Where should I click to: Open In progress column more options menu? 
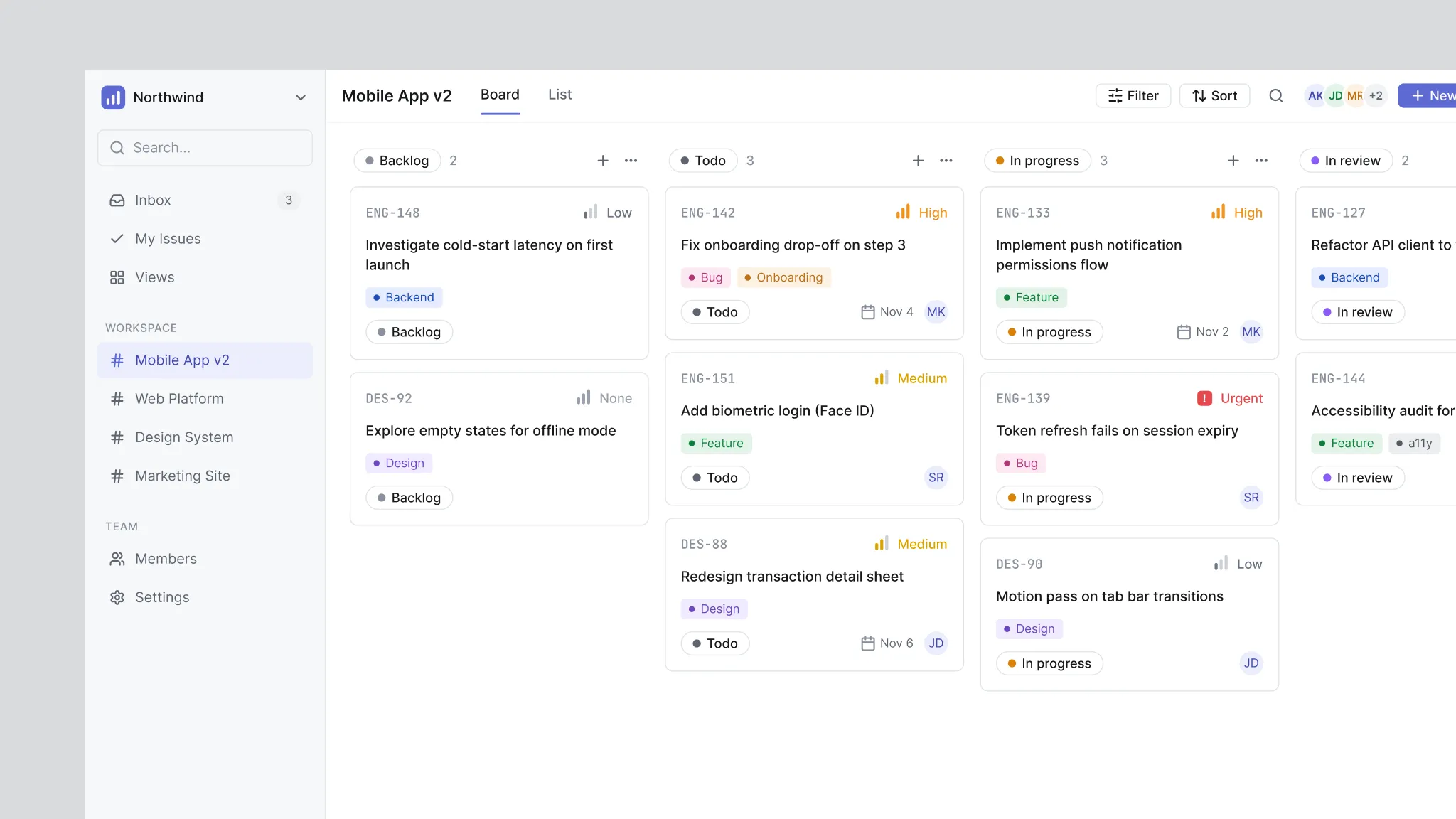pyautogui.click(x=1261, y=161)
